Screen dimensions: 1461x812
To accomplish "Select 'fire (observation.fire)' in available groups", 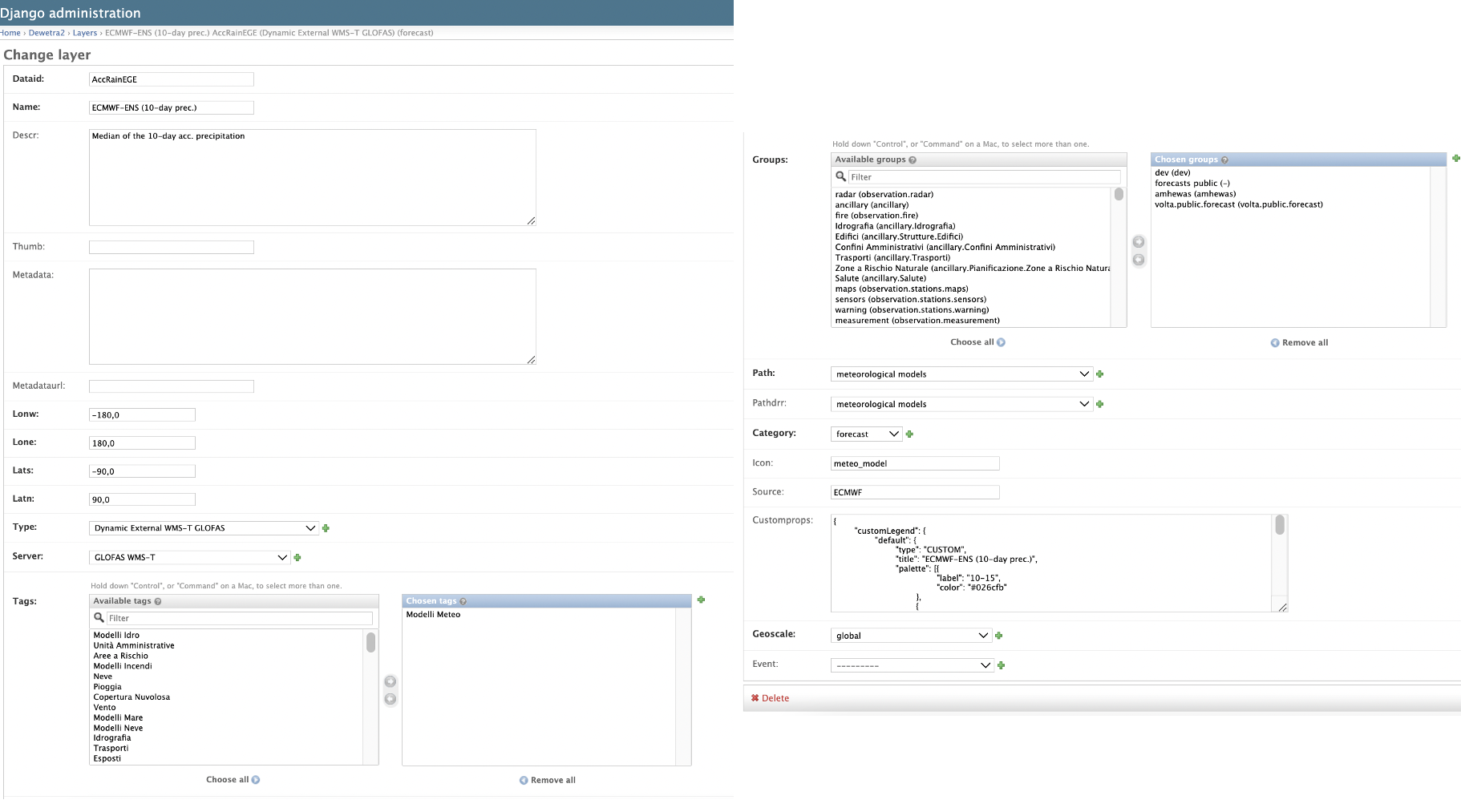I will pyautogui.click(x=876, y=215).
